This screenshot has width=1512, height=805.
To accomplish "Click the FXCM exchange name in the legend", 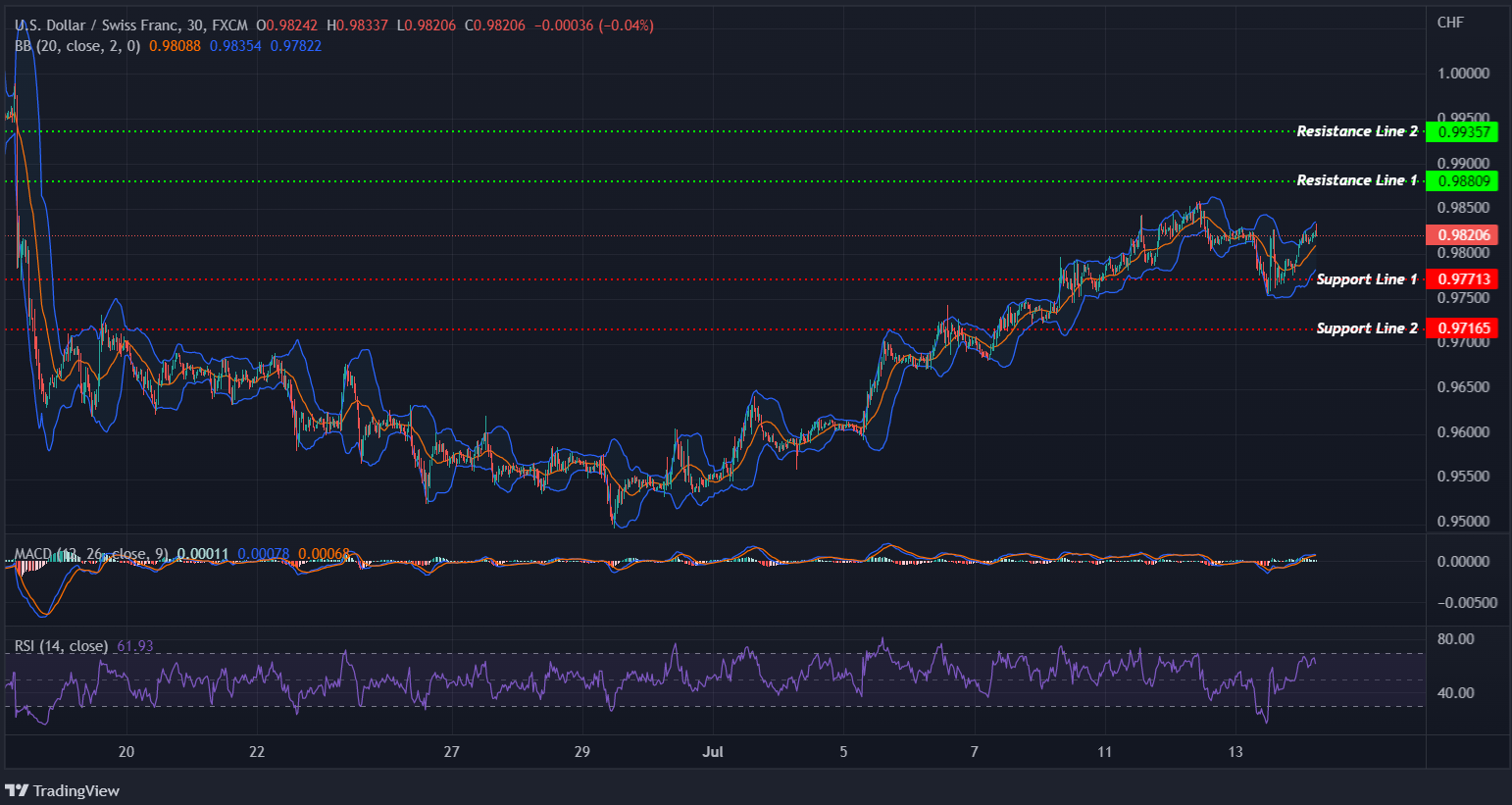I will coord(231,25).
